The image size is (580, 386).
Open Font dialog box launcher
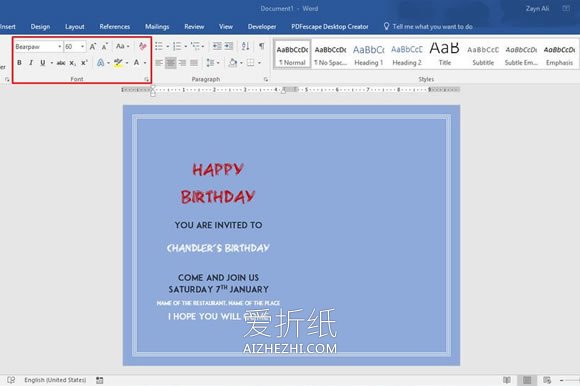pyautogui.click(x=146, y=79)
